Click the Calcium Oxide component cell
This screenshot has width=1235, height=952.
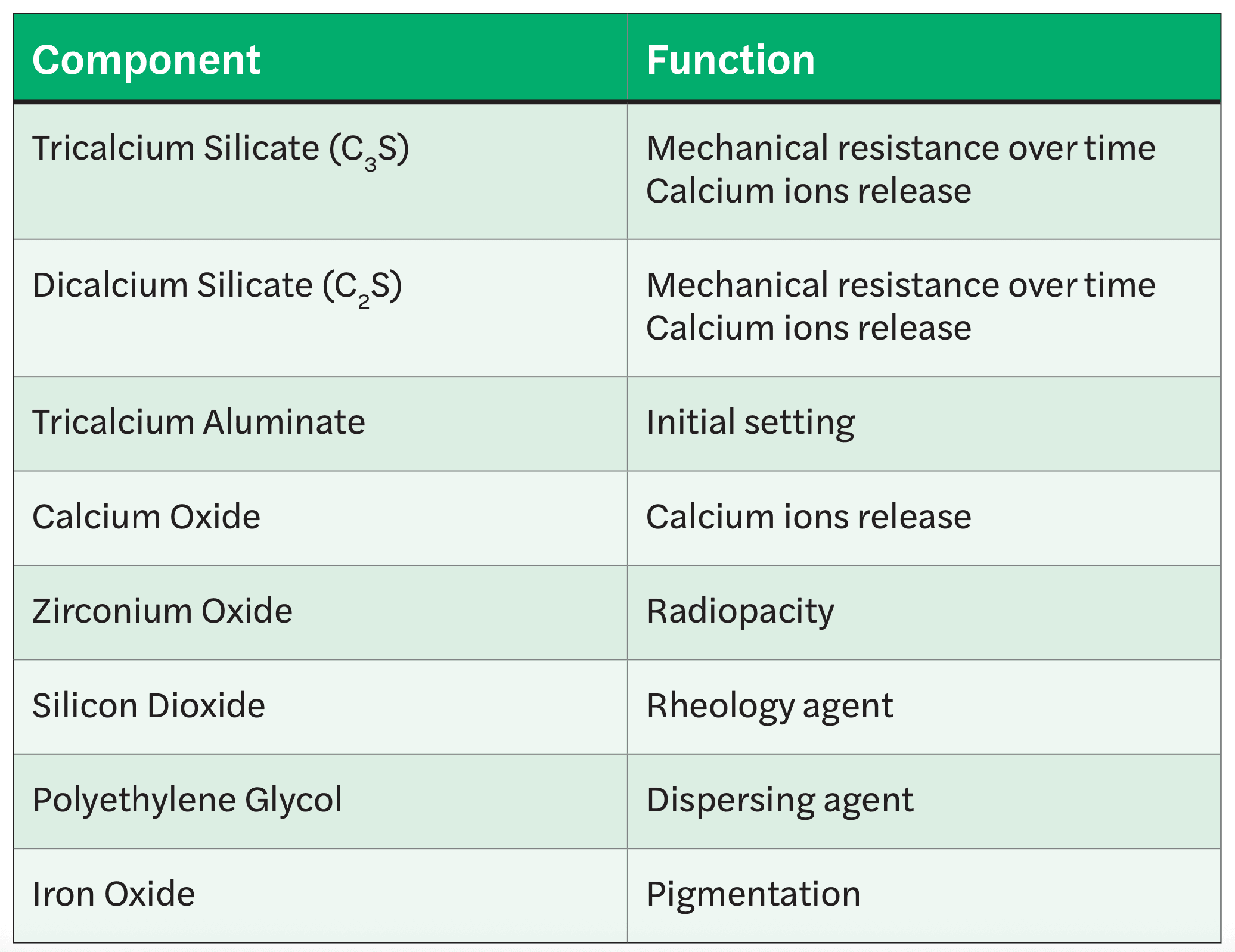tap(321, 518)
